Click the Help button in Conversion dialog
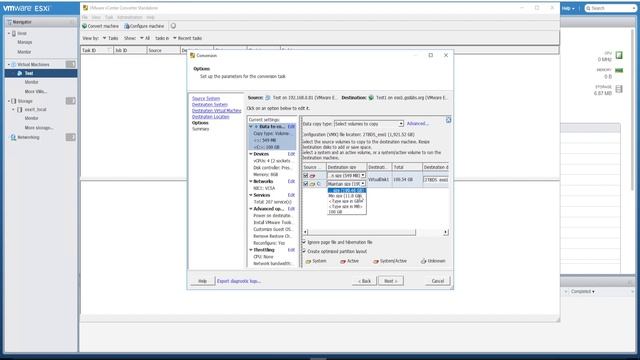This screenshot has width=640, height=360. click(202, 281)
